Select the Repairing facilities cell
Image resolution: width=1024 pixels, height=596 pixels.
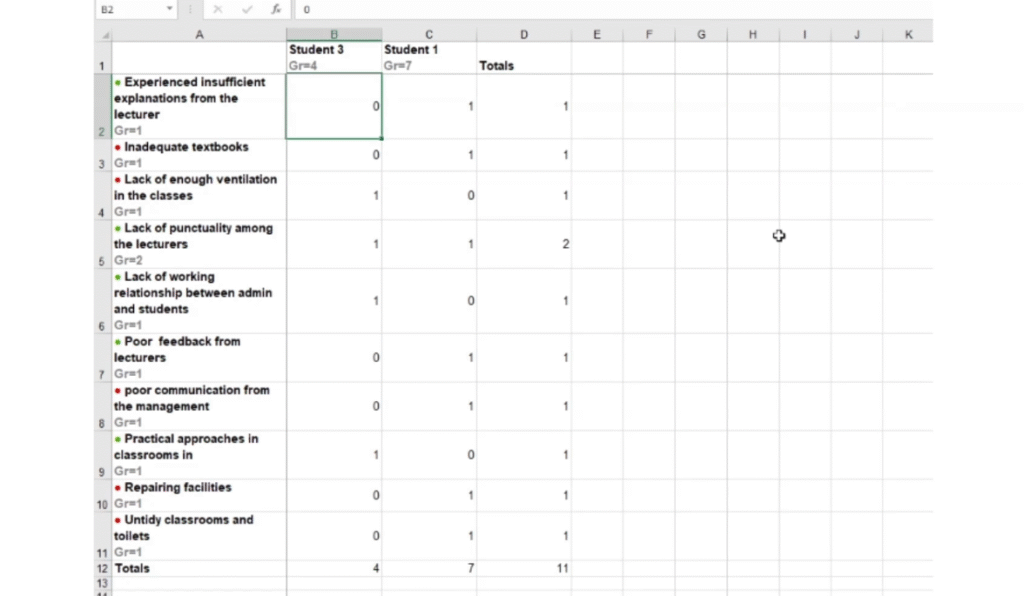[199, 495]
